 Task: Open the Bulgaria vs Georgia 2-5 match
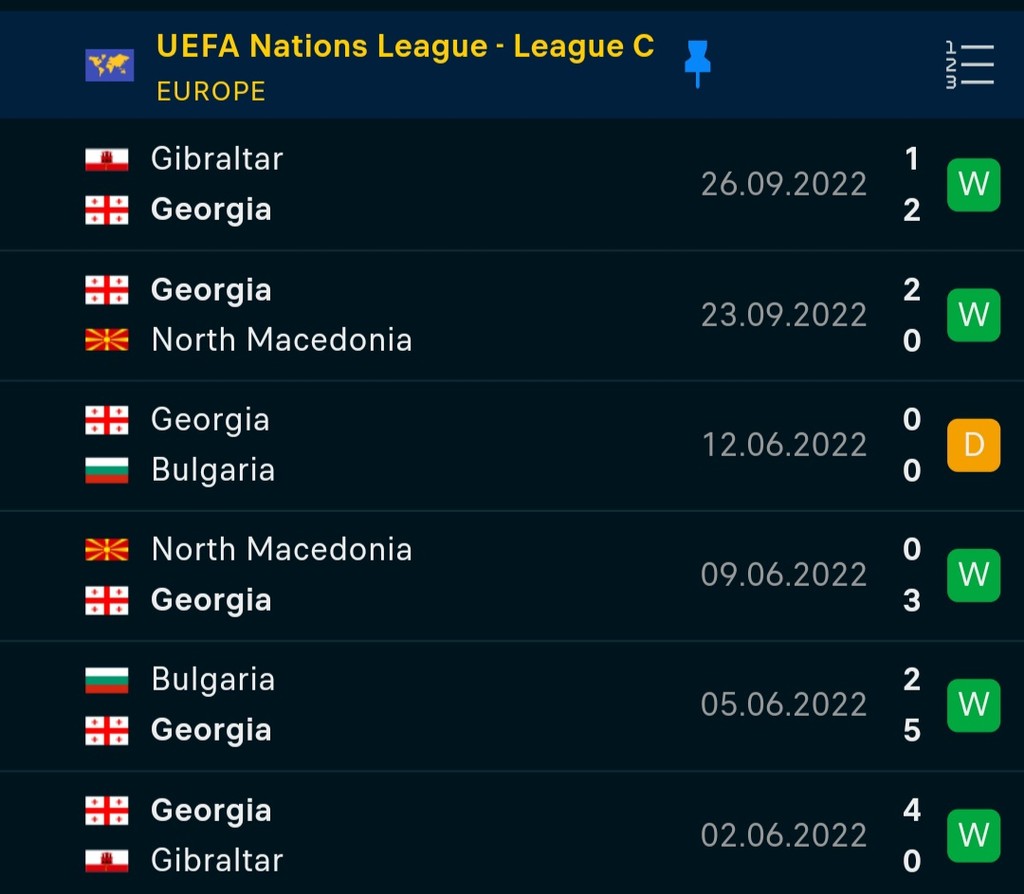[512, 706]
